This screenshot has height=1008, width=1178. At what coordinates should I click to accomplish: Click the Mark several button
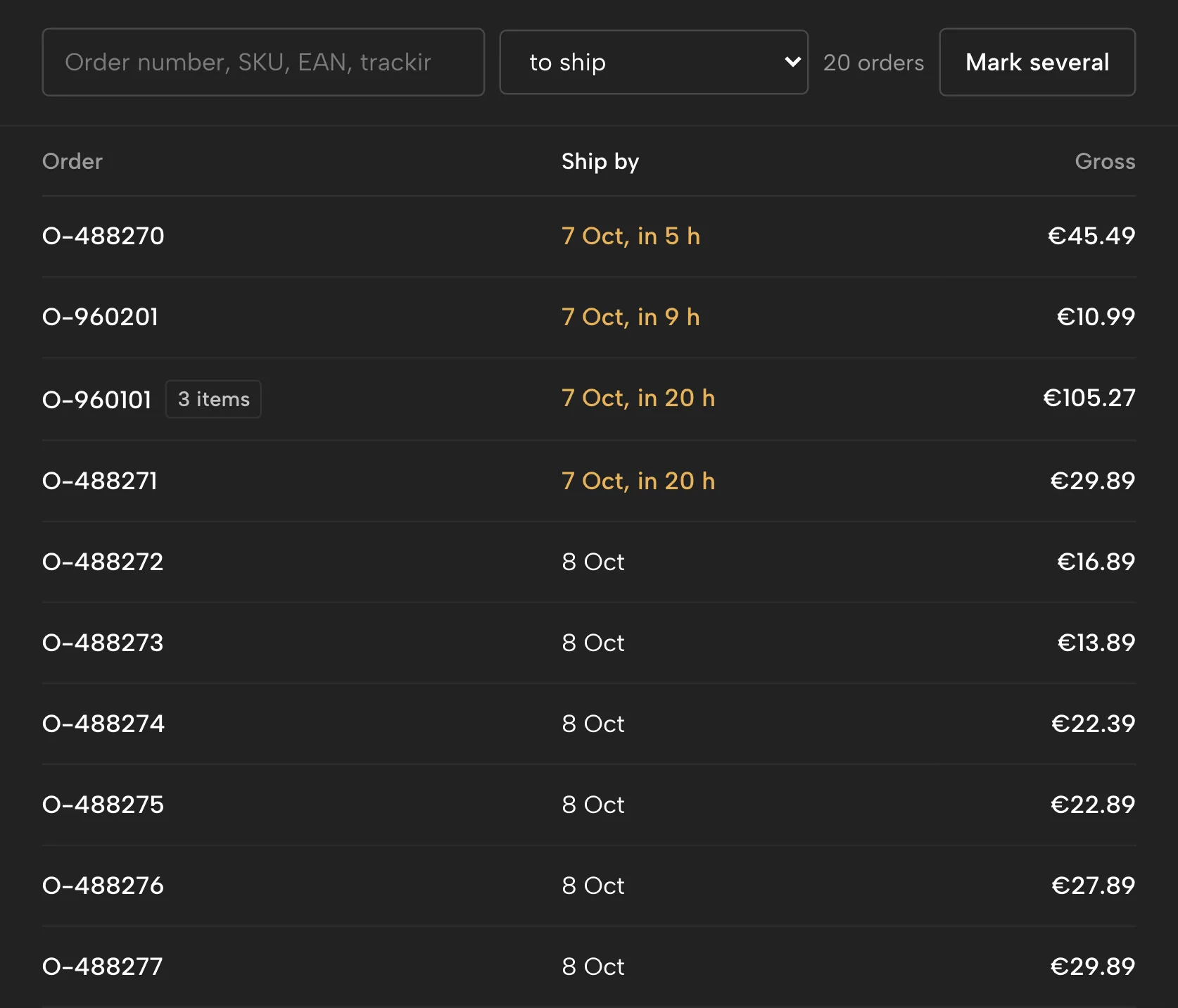click(1037, 62)
